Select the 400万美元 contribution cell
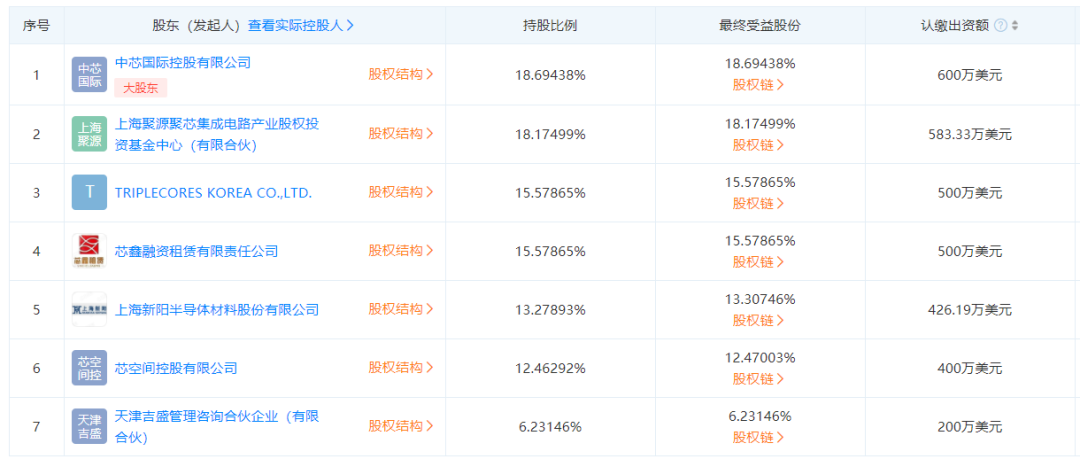This screenshot has height=459, width=1080. pos(970,369)
